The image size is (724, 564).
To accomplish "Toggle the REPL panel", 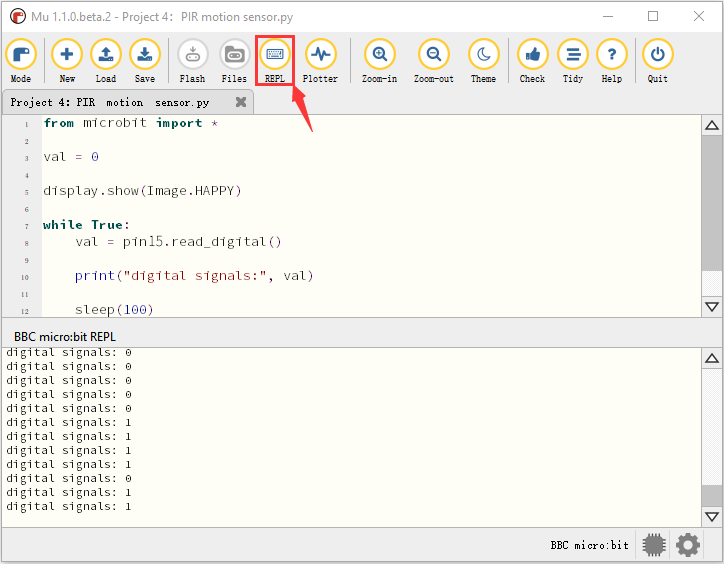I will pos(275,61).
